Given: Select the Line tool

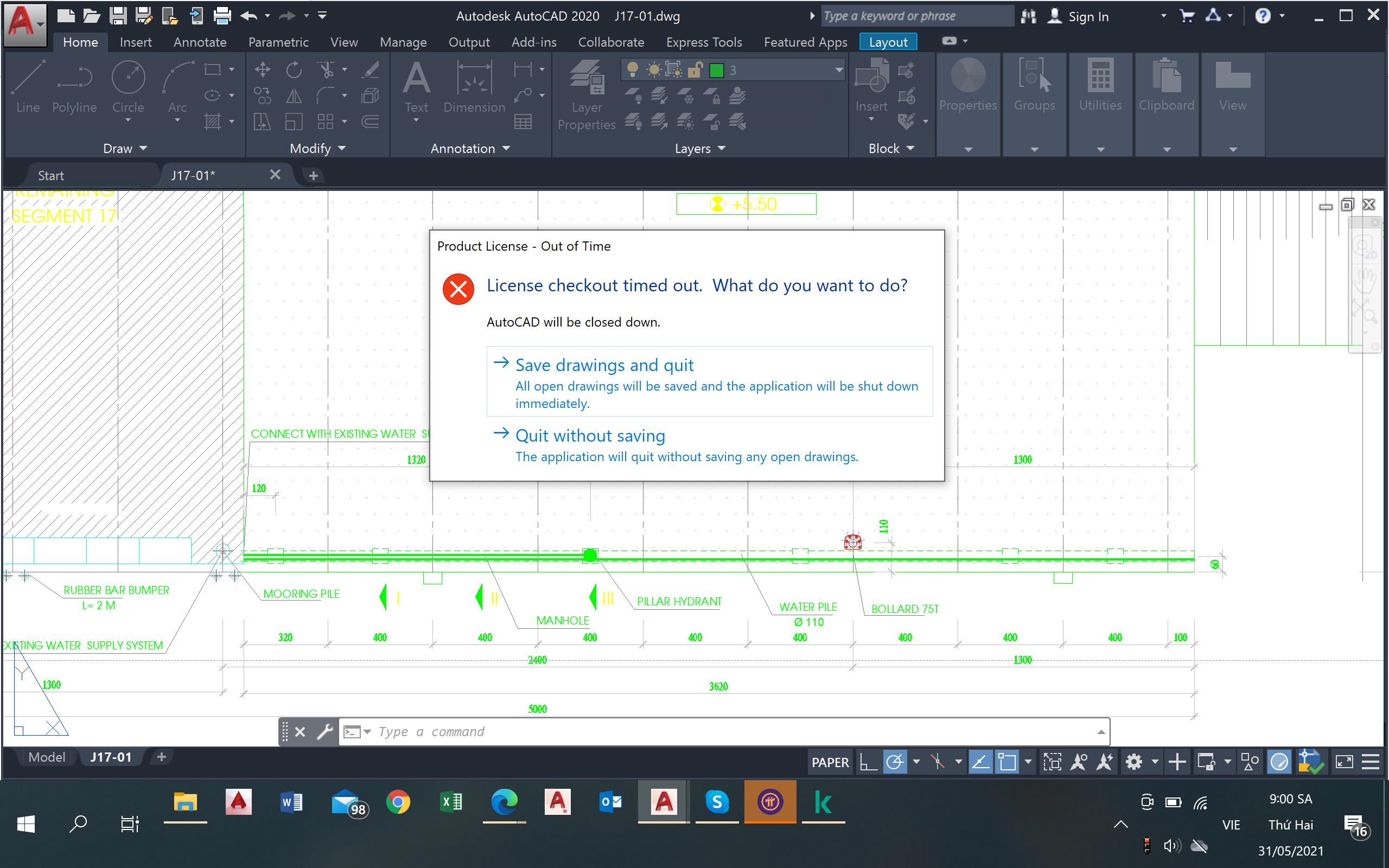Looking at the screenshot, I should pos(28,86).
